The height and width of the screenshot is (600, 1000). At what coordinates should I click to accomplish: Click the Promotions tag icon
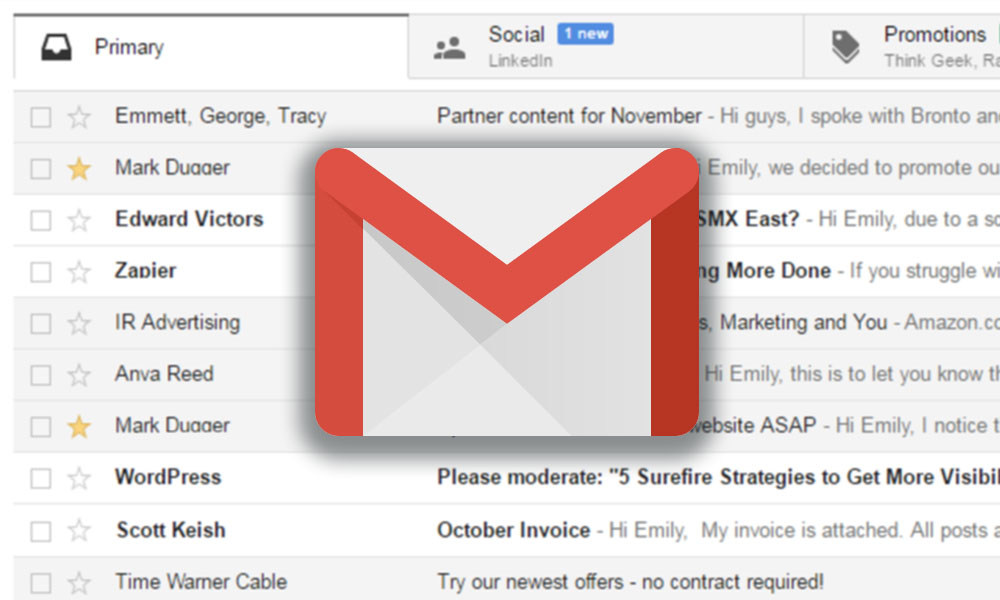[846, 47]
